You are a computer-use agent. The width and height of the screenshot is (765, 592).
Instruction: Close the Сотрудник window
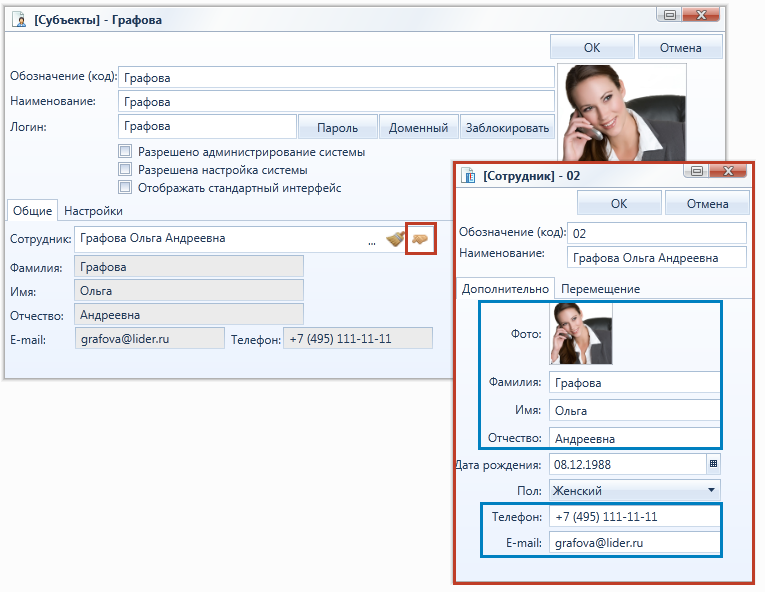click(728, 170)
